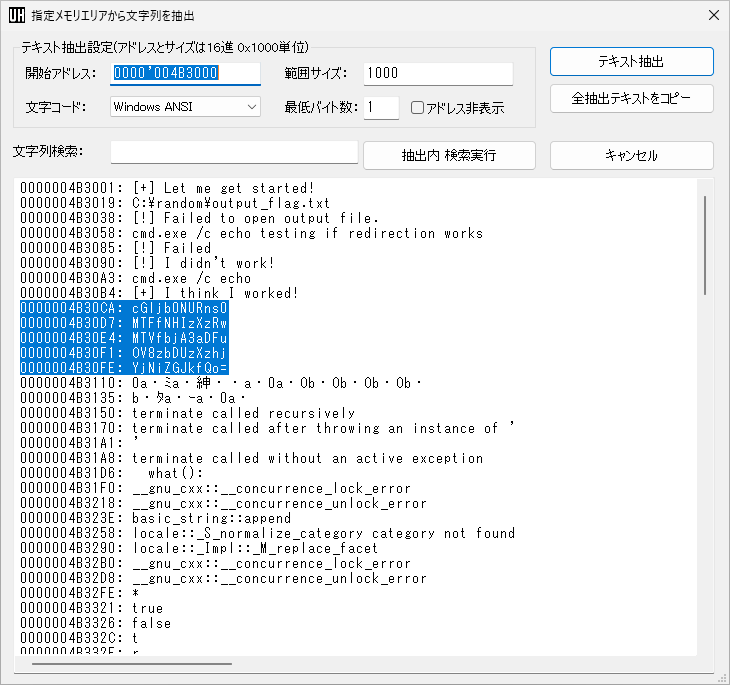Screen dimensions: 730x685
Task: Click the app icon in title bar
Action: click(x=17, y=15)
